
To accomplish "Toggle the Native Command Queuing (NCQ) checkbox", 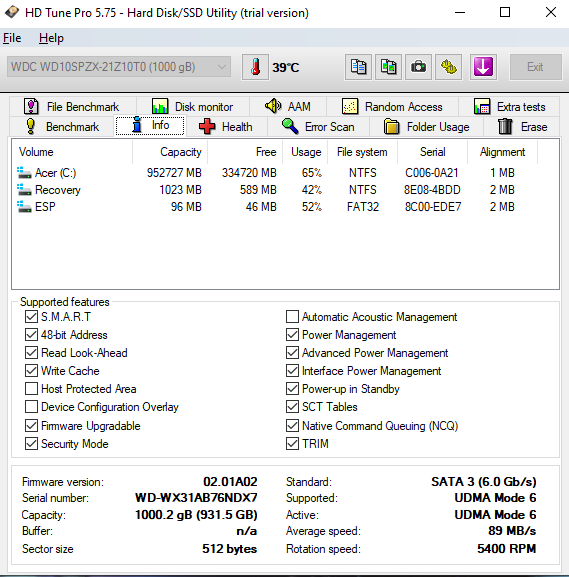I will (x=292, y=426).
